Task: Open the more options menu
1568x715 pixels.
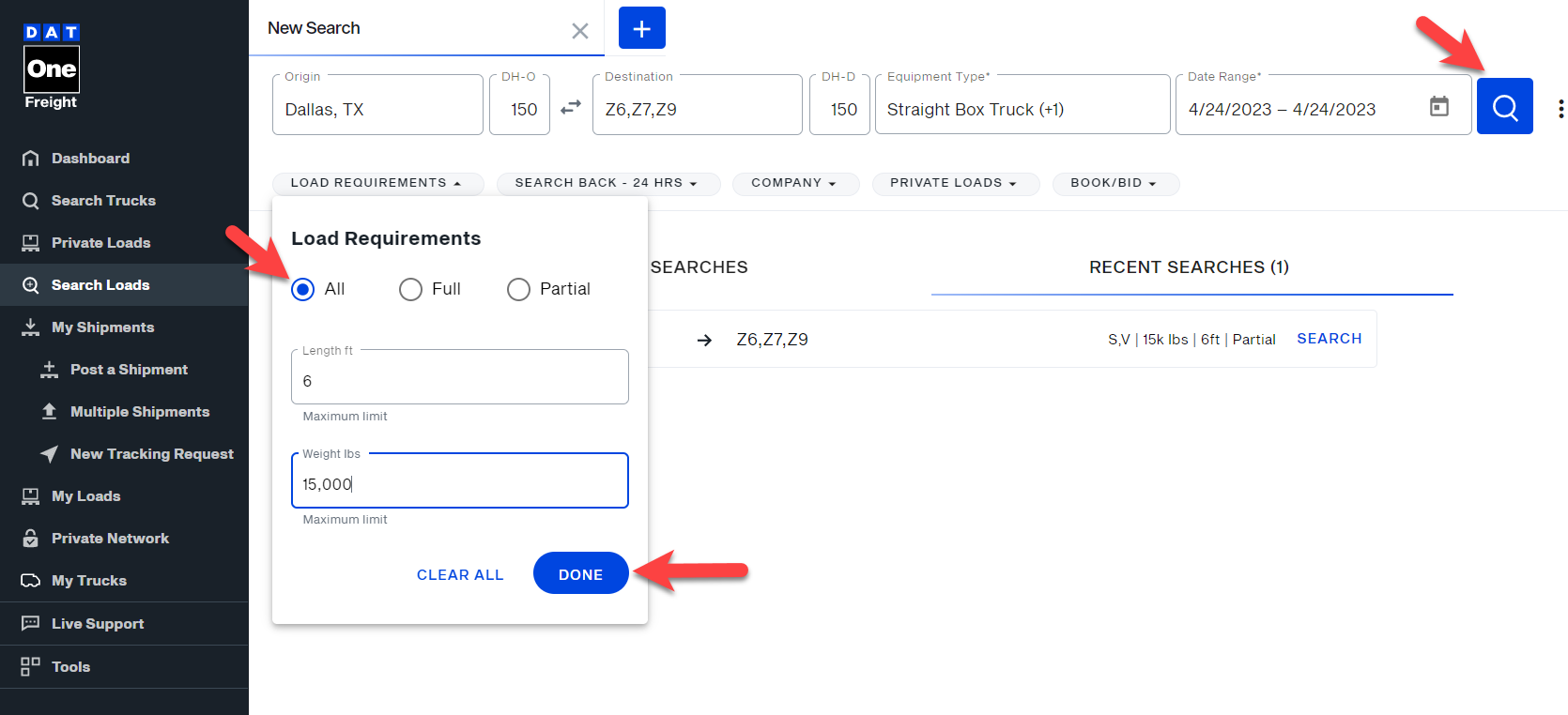Action: tap(1560, 109)
